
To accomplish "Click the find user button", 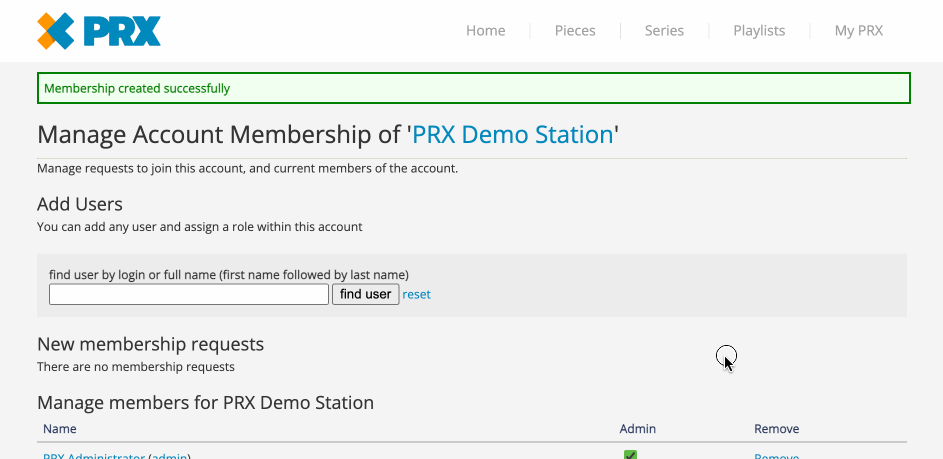I will point(366,294).
